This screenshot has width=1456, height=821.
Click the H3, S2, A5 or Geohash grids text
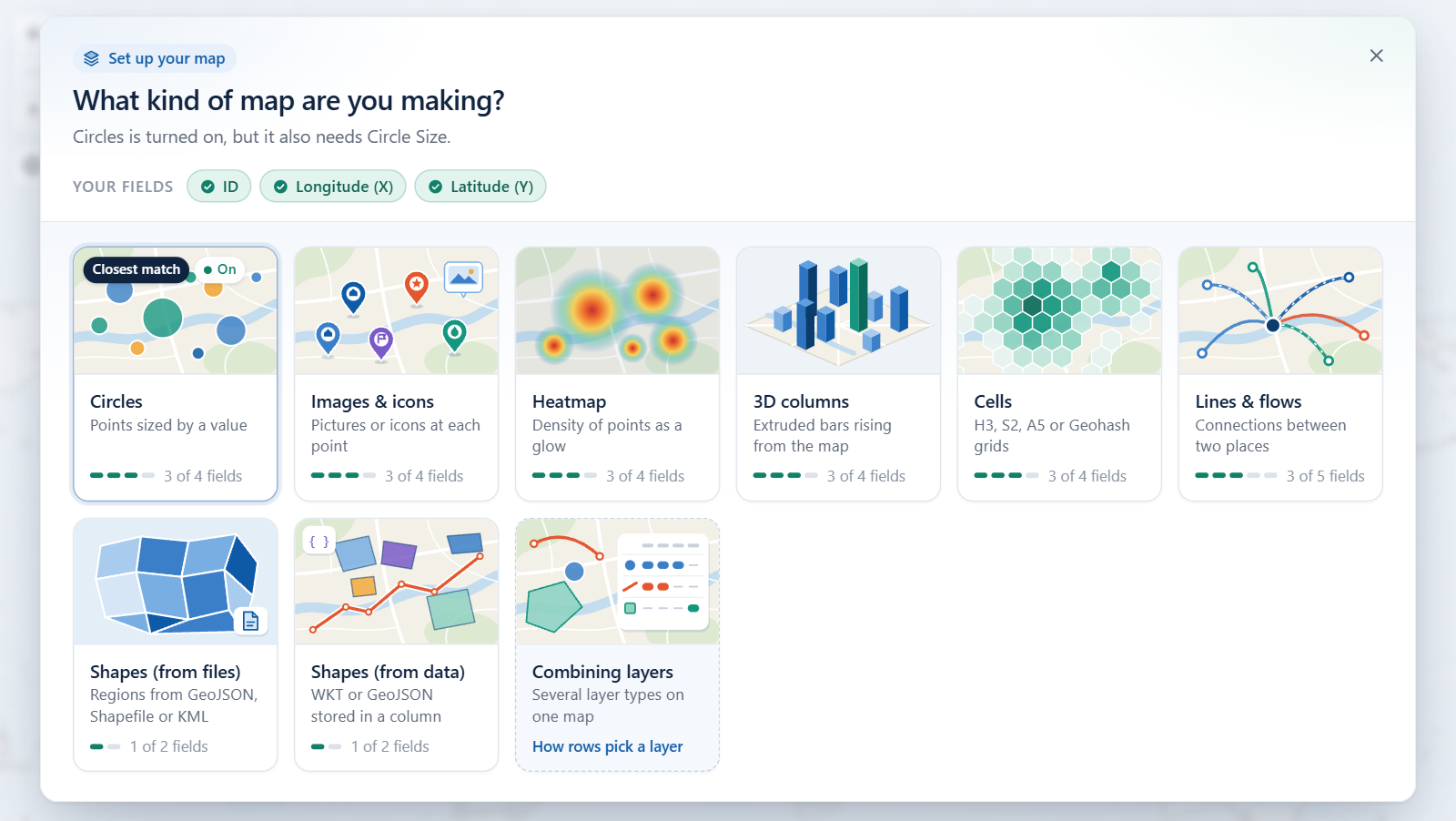(1052, 435)
